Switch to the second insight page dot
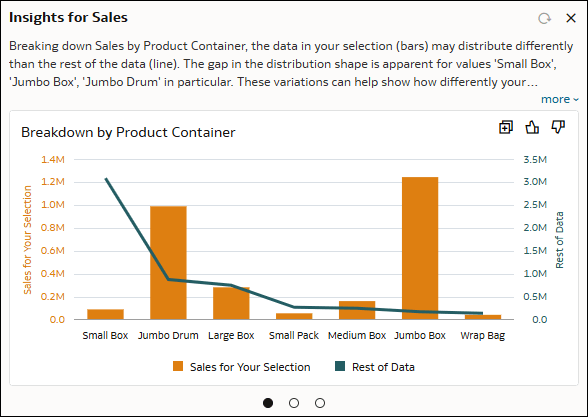The height and width of the screenshot is (417, 588). tap(294, 403)
